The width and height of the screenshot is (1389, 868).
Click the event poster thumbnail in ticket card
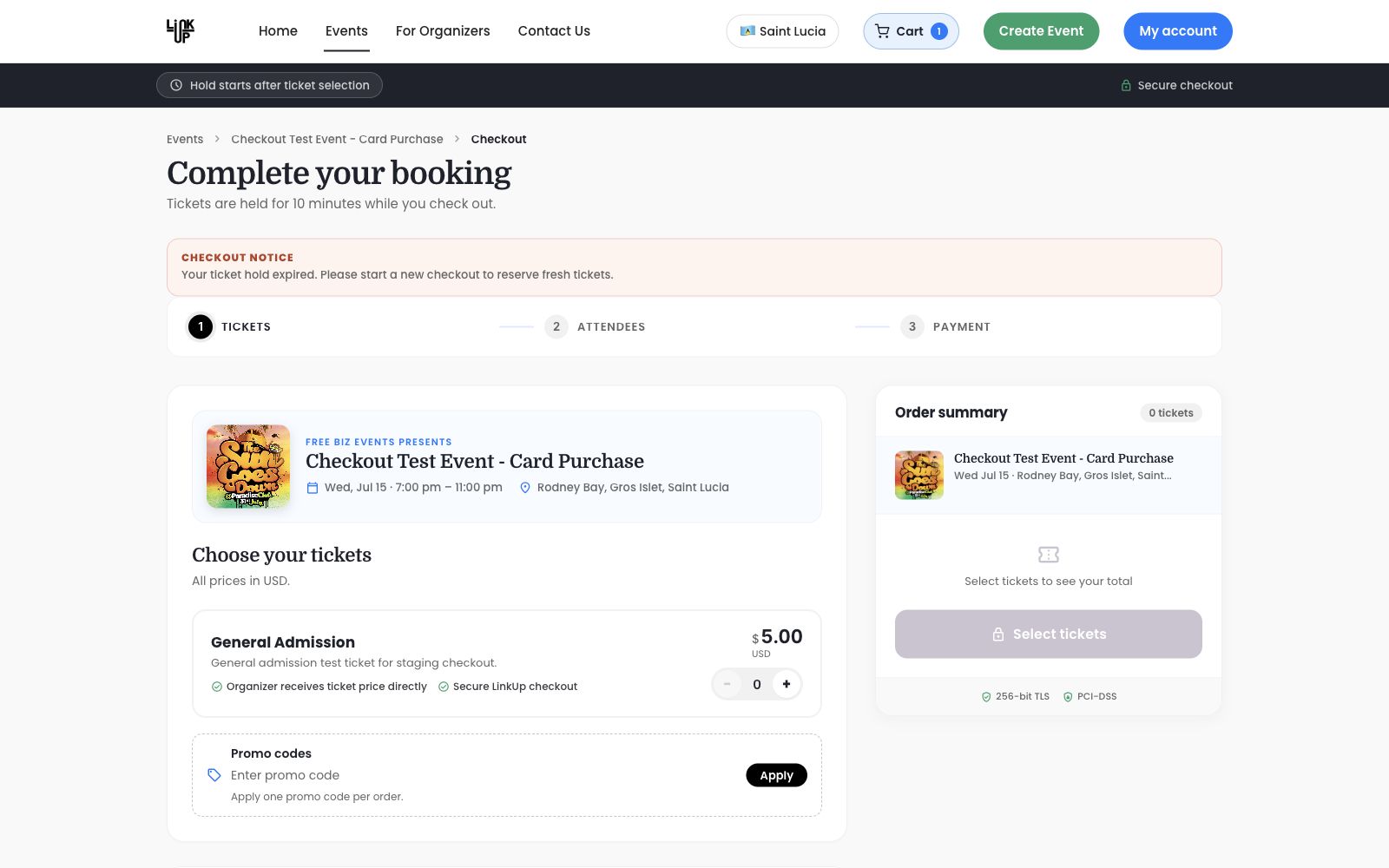tap(248, 466)
